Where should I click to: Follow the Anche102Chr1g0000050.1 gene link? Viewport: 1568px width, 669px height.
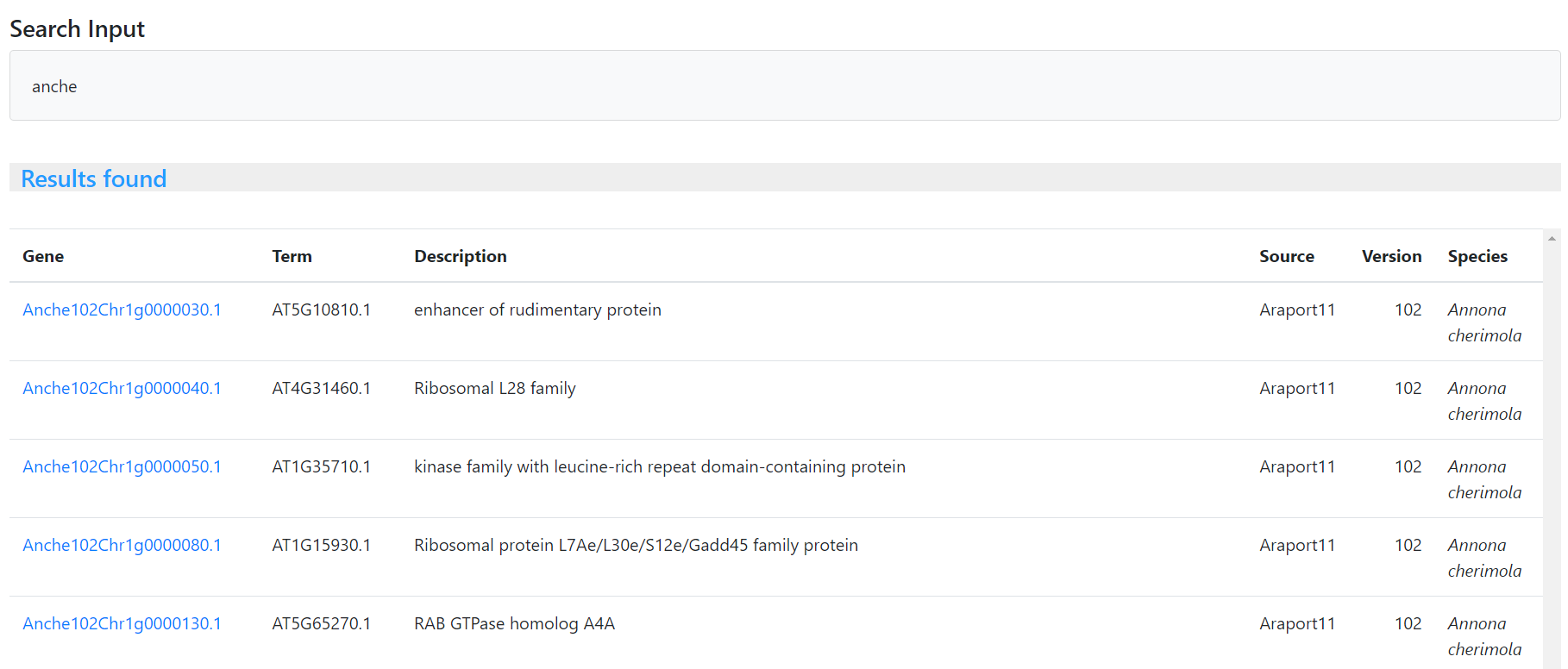tap(122, 466)
